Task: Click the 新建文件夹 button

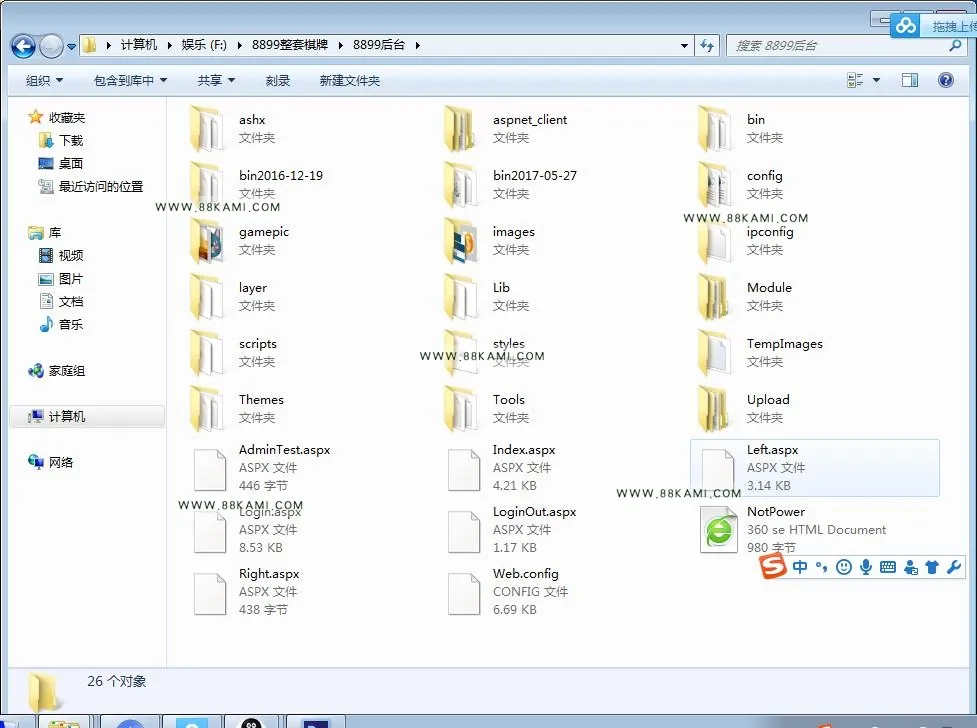Action: click(350, 80)
